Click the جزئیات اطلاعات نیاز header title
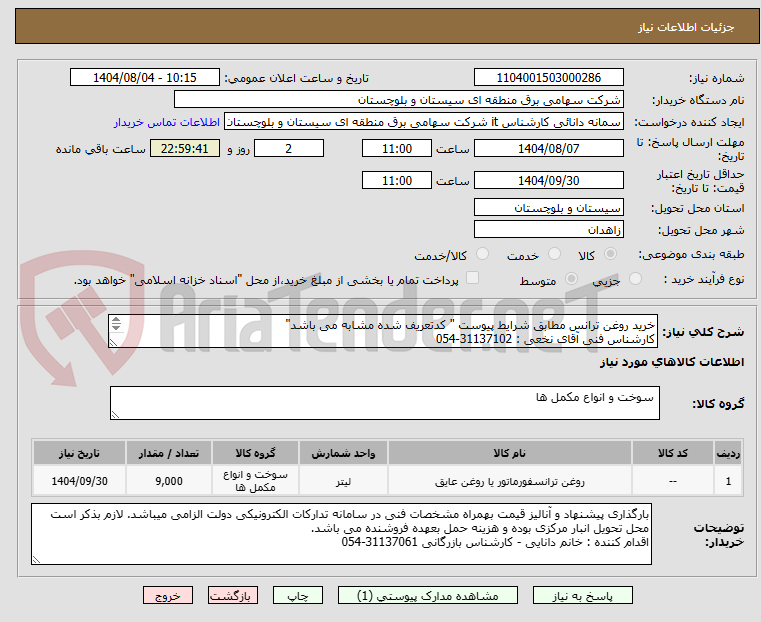The image size is (761, 622). 686,27
